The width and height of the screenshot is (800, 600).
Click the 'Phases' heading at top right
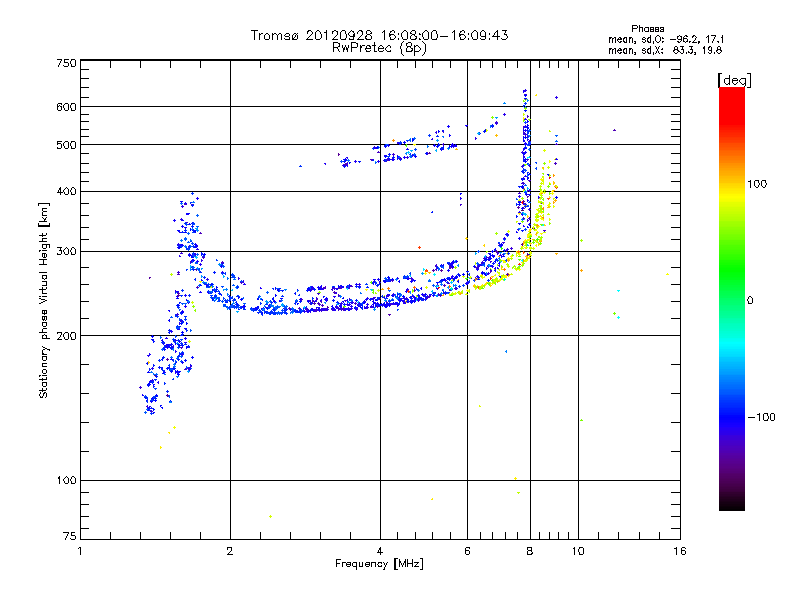(x=647, y=29)
